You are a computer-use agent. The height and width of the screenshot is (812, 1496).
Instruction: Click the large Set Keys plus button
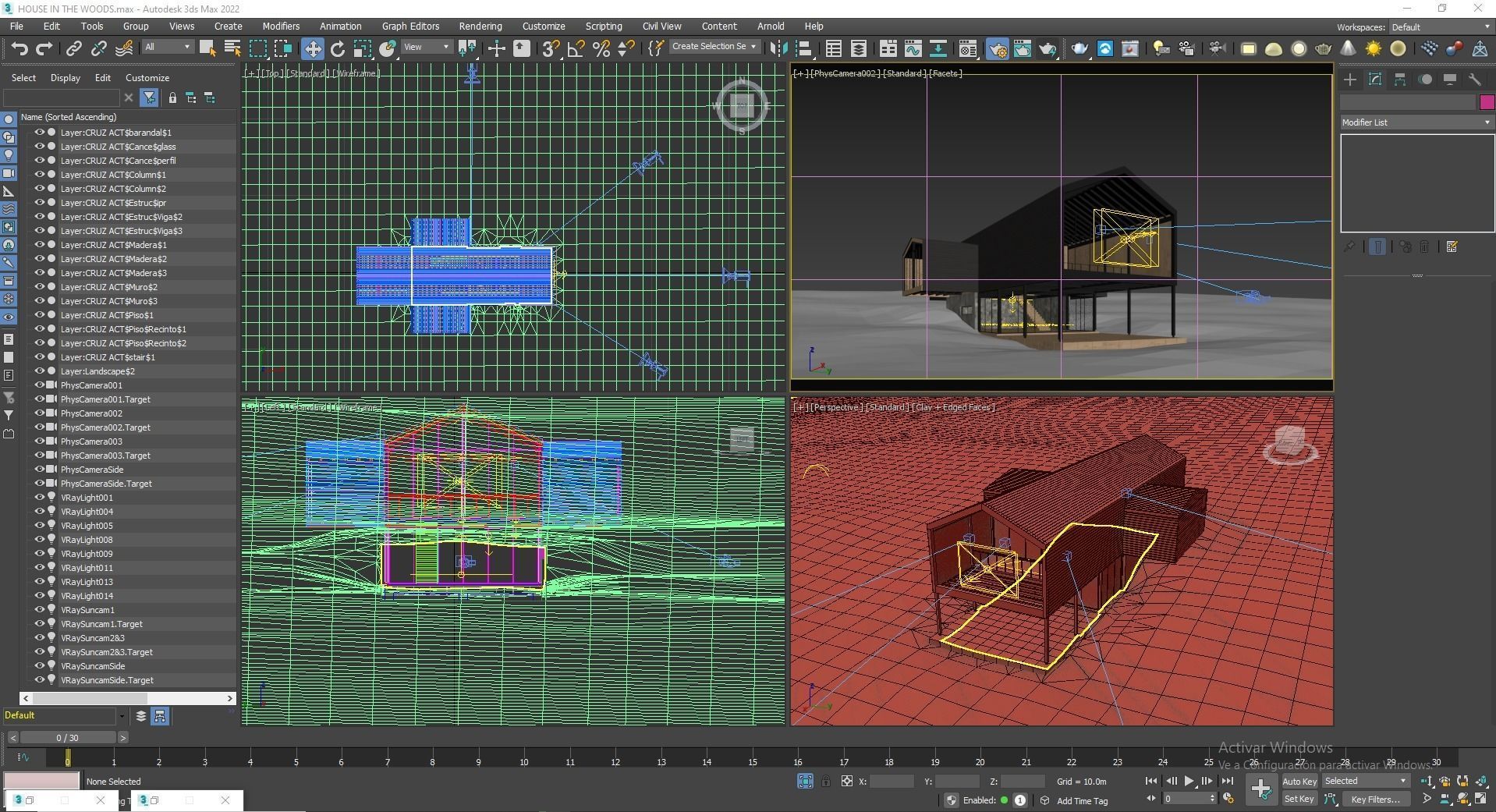tap(1260, 789)
